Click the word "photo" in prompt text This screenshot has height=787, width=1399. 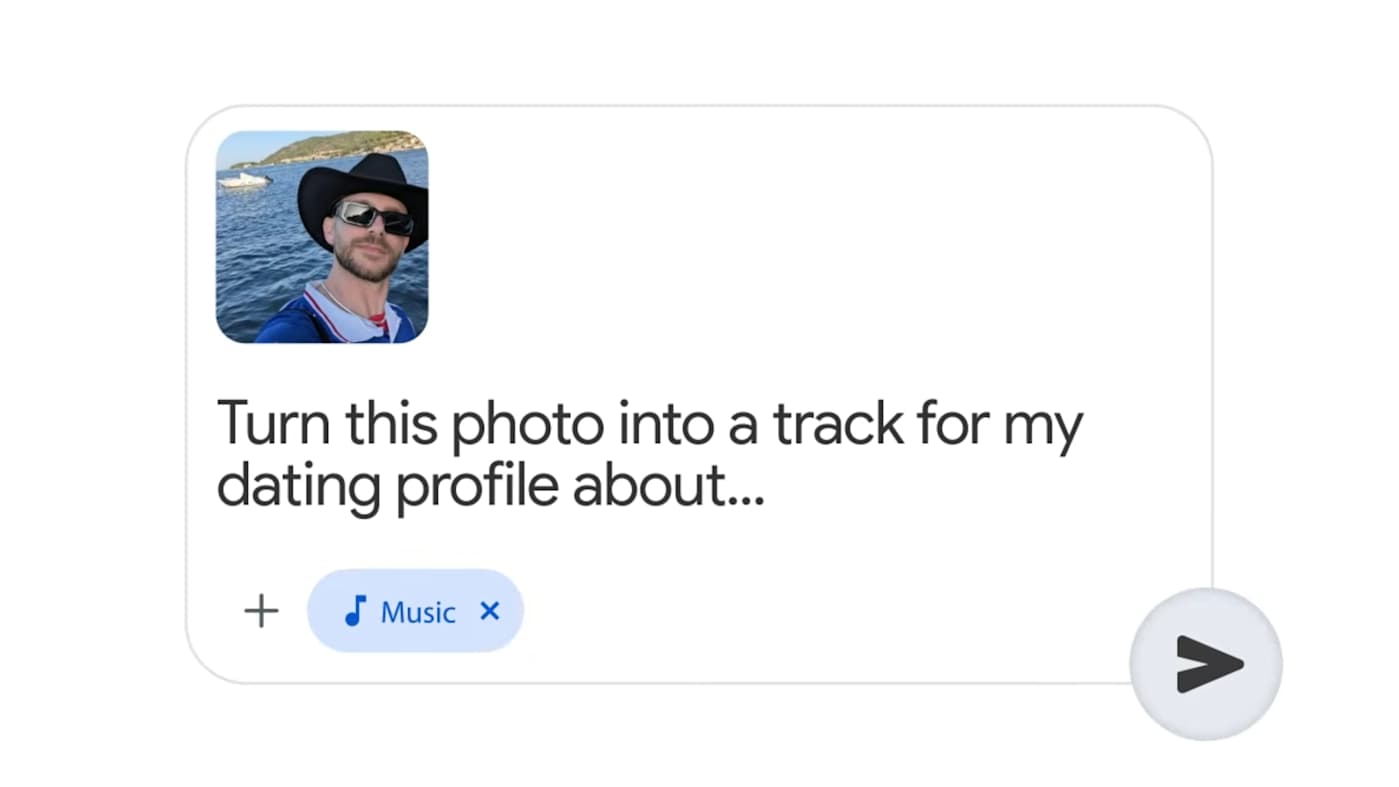click(527, 423)
